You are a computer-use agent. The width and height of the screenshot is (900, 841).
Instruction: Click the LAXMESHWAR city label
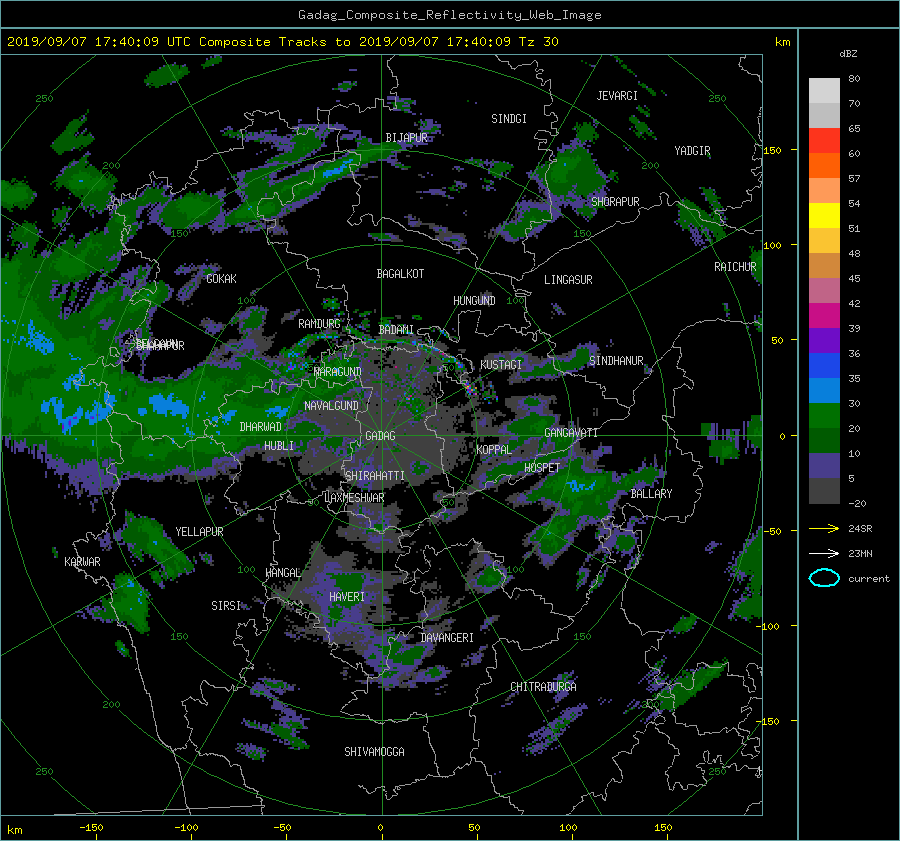[354, 498]
